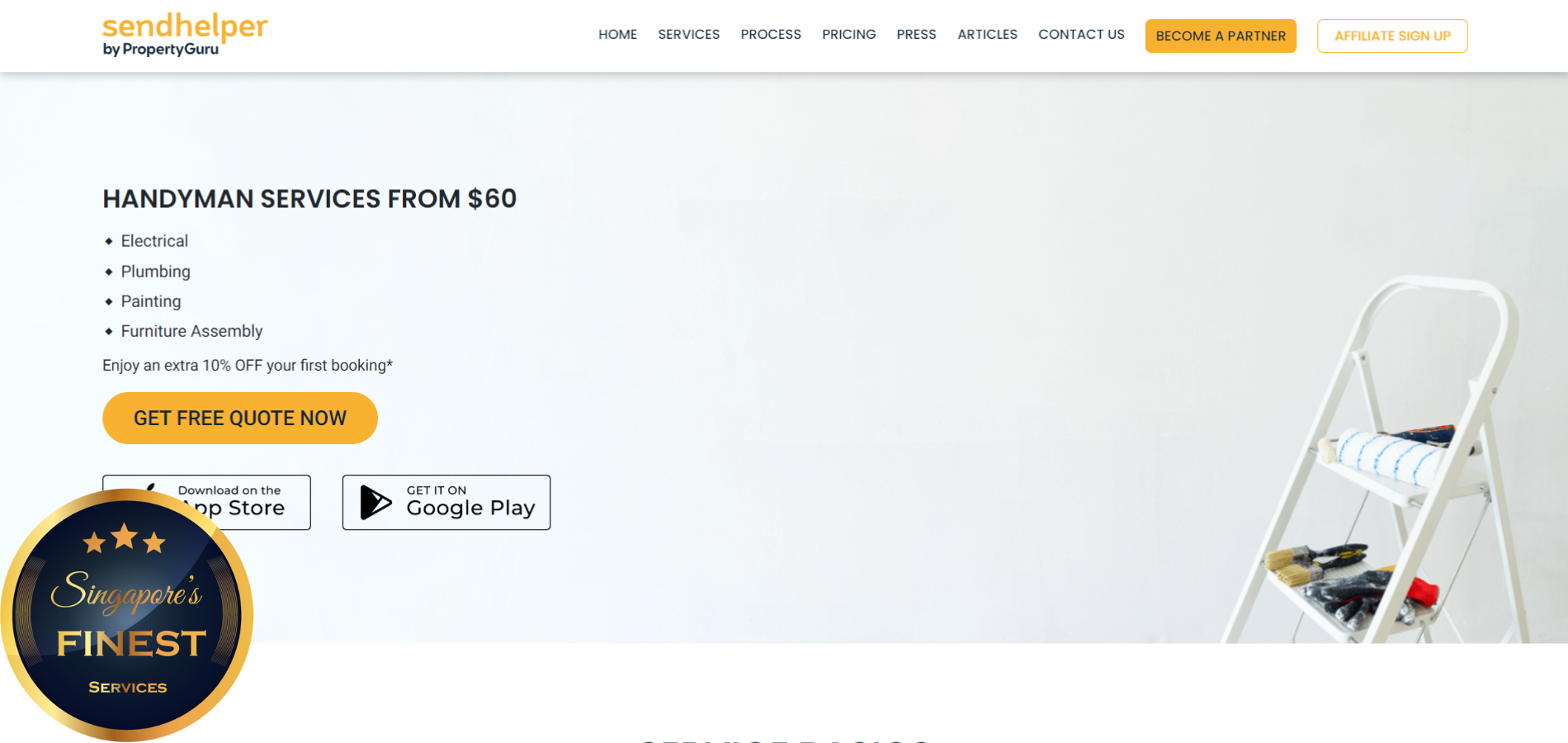The height and width of the screenshot is (743, 1568).
Task: Open the PRICING page
Action: click(x=848, y=35)
